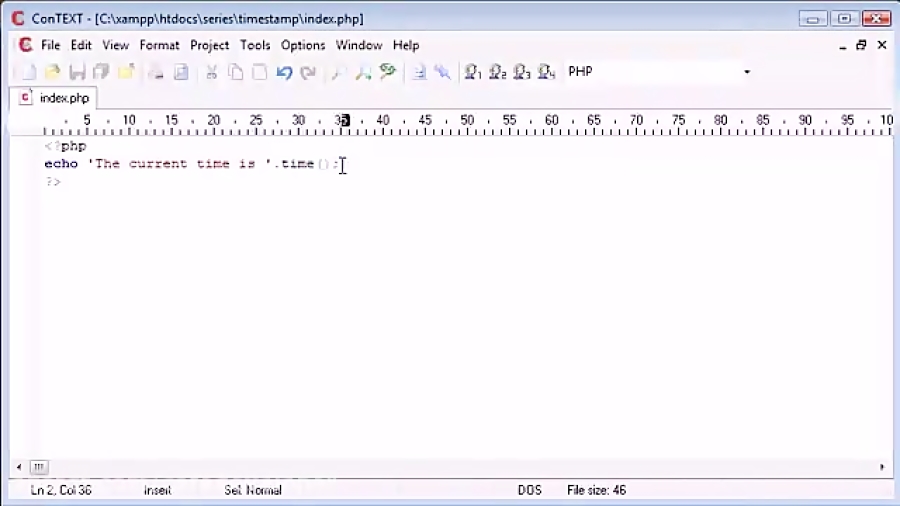Click the 'DOS' status bar entry

click(x=529, y=491)
